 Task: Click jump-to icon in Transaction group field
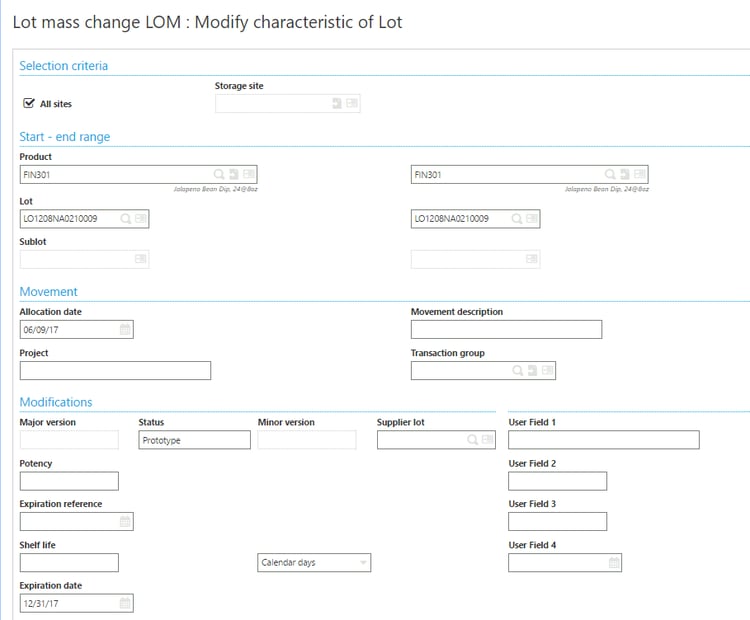tap(532, 370)
